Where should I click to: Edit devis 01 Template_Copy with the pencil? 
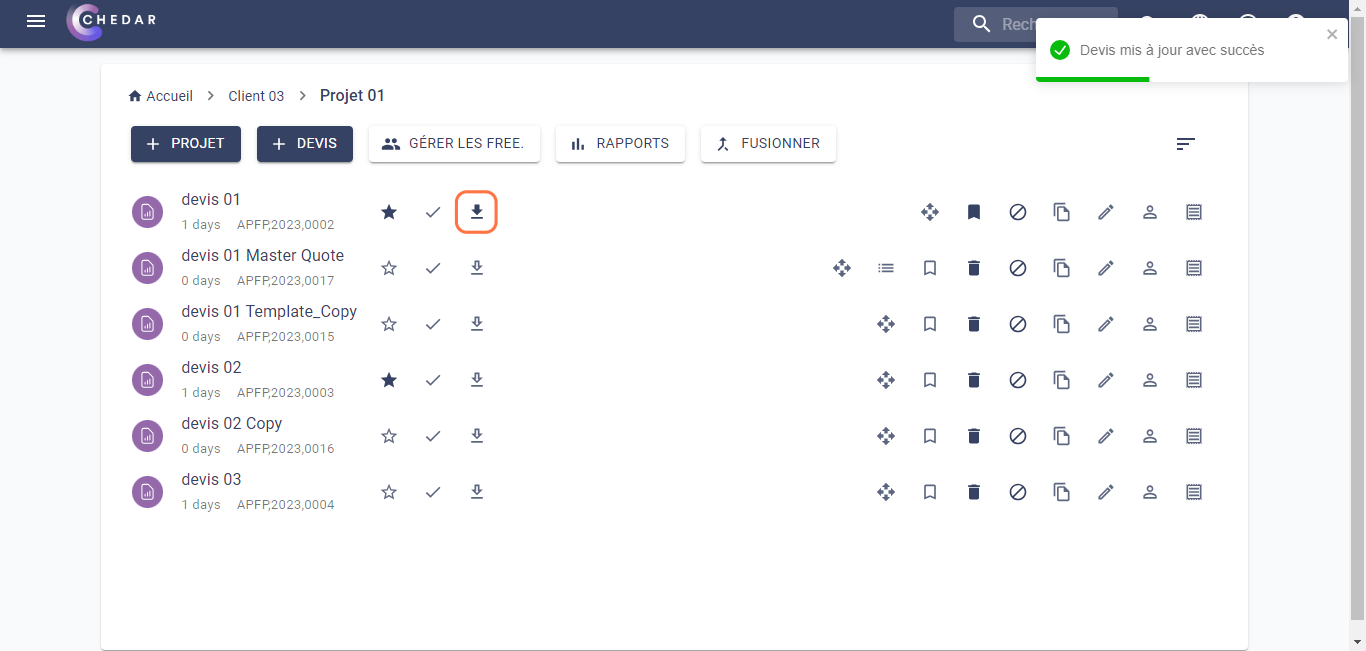(1106, 324)
